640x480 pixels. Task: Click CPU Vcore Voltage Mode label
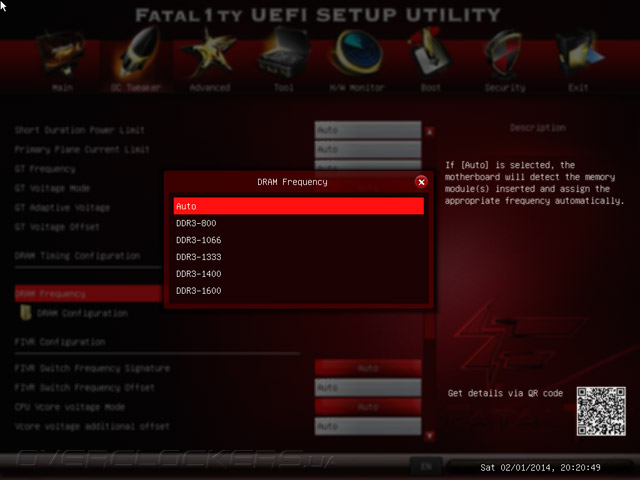click(70, 407)
